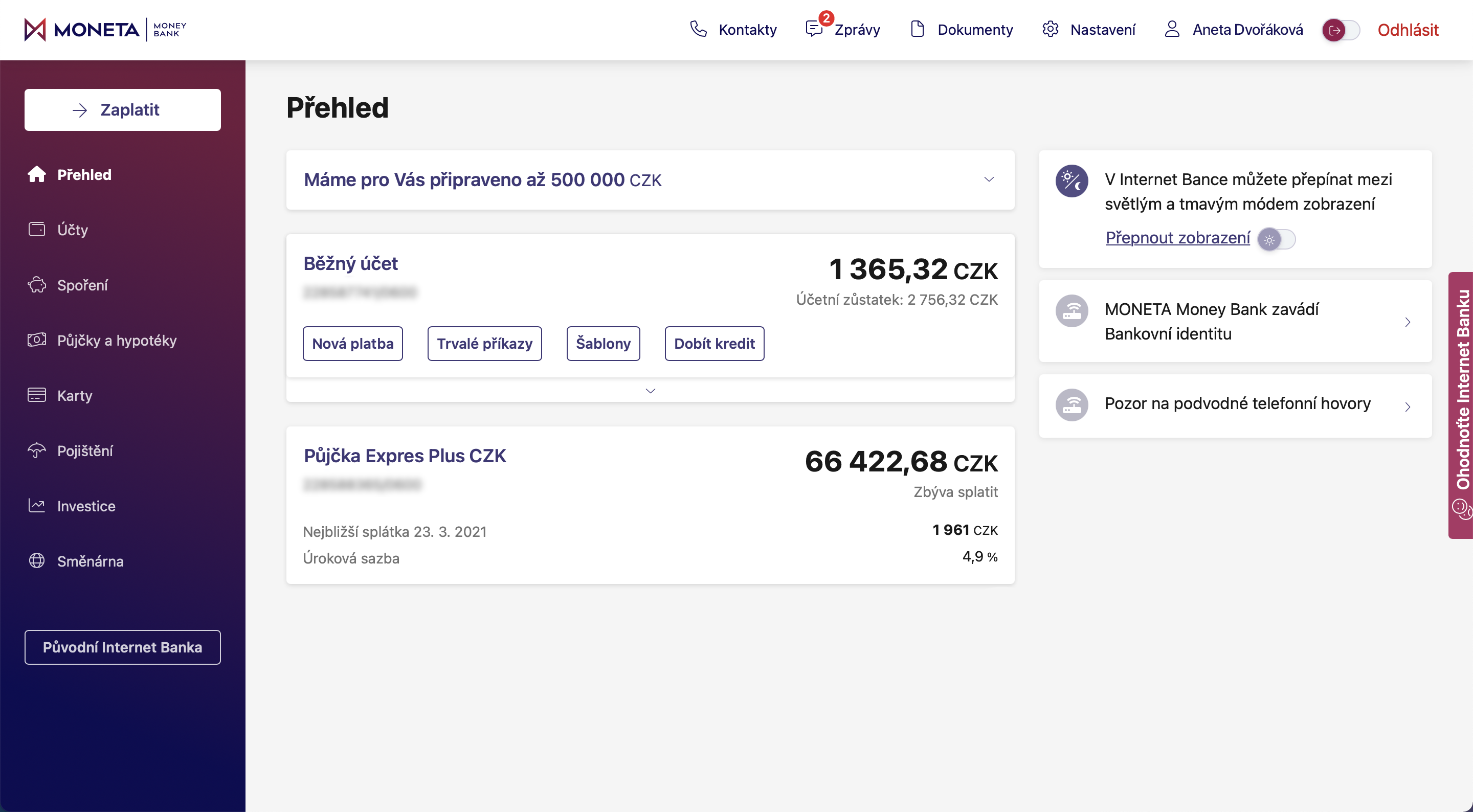Open Karty in the sidebar menu
The width and height of the screenshot is (1473, 812).
(74, 396)
